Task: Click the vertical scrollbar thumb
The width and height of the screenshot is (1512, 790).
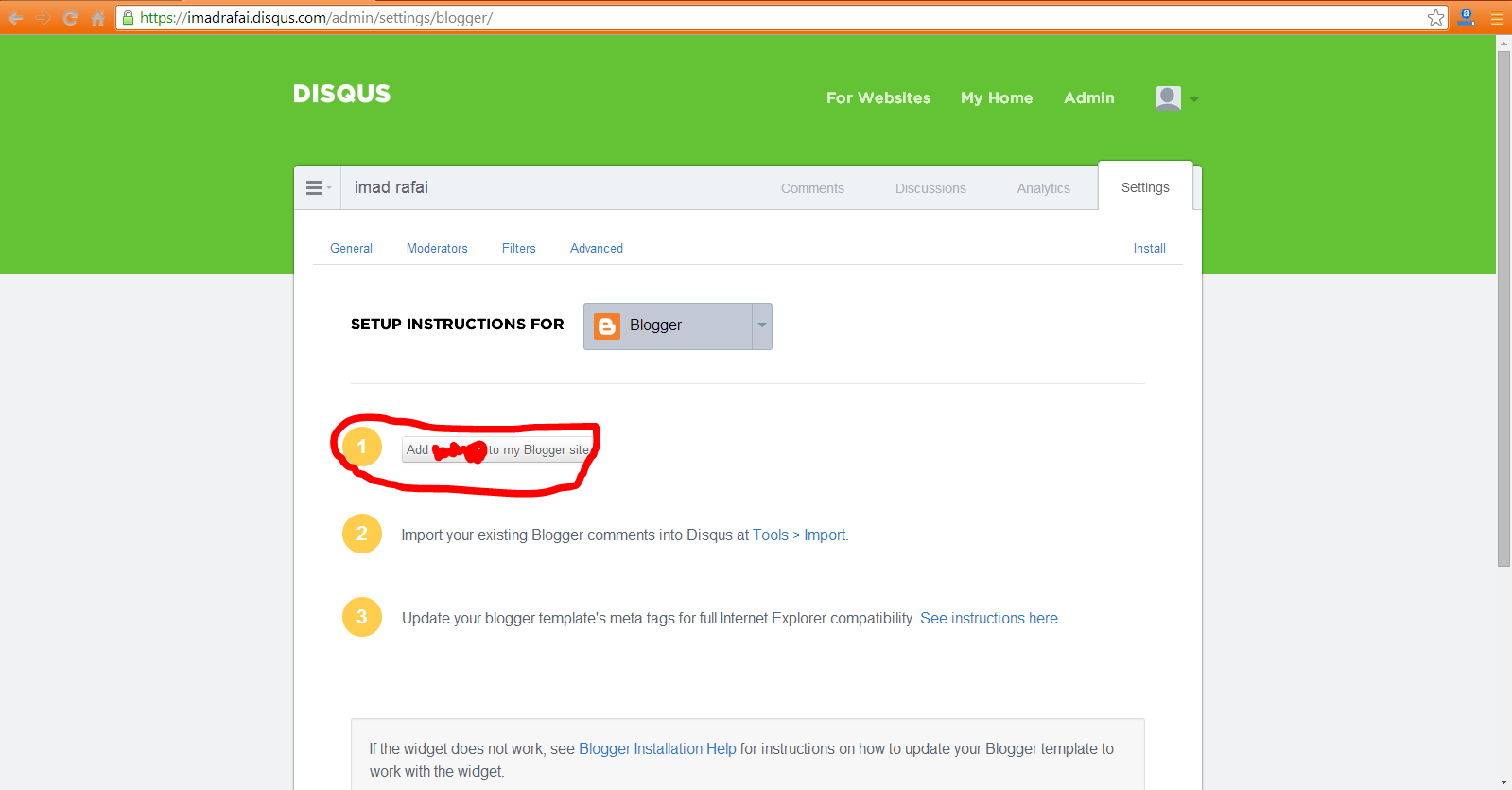Action: pos(1503,307)
